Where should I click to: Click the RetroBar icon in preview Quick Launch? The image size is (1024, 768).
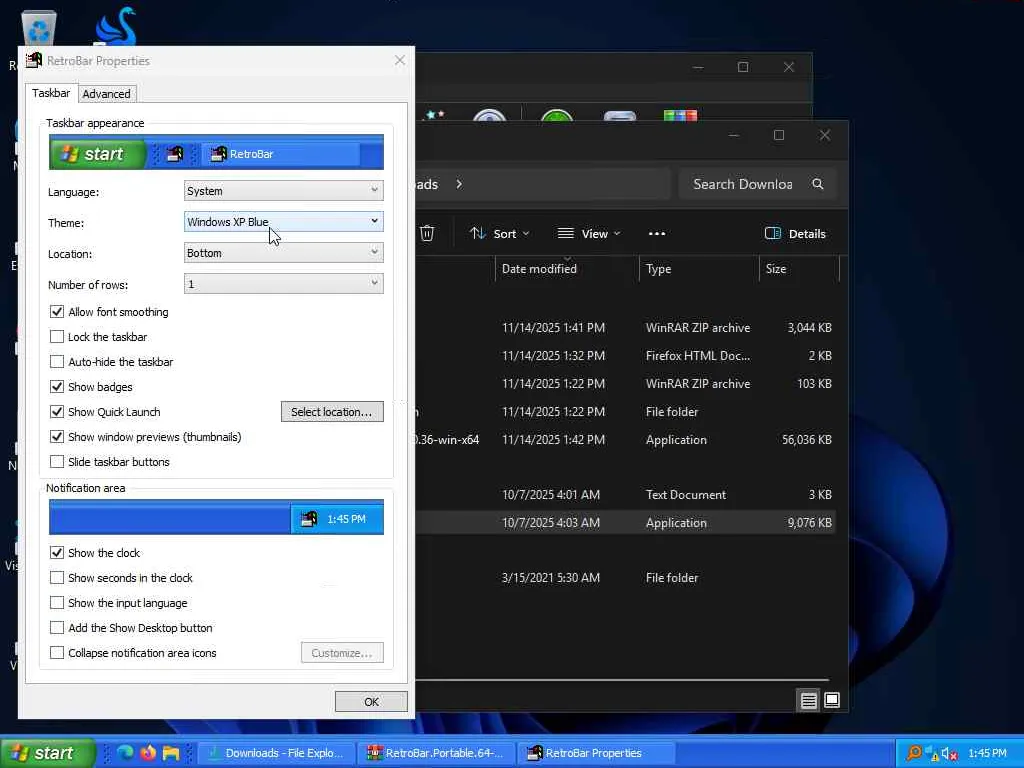point(174,154)
